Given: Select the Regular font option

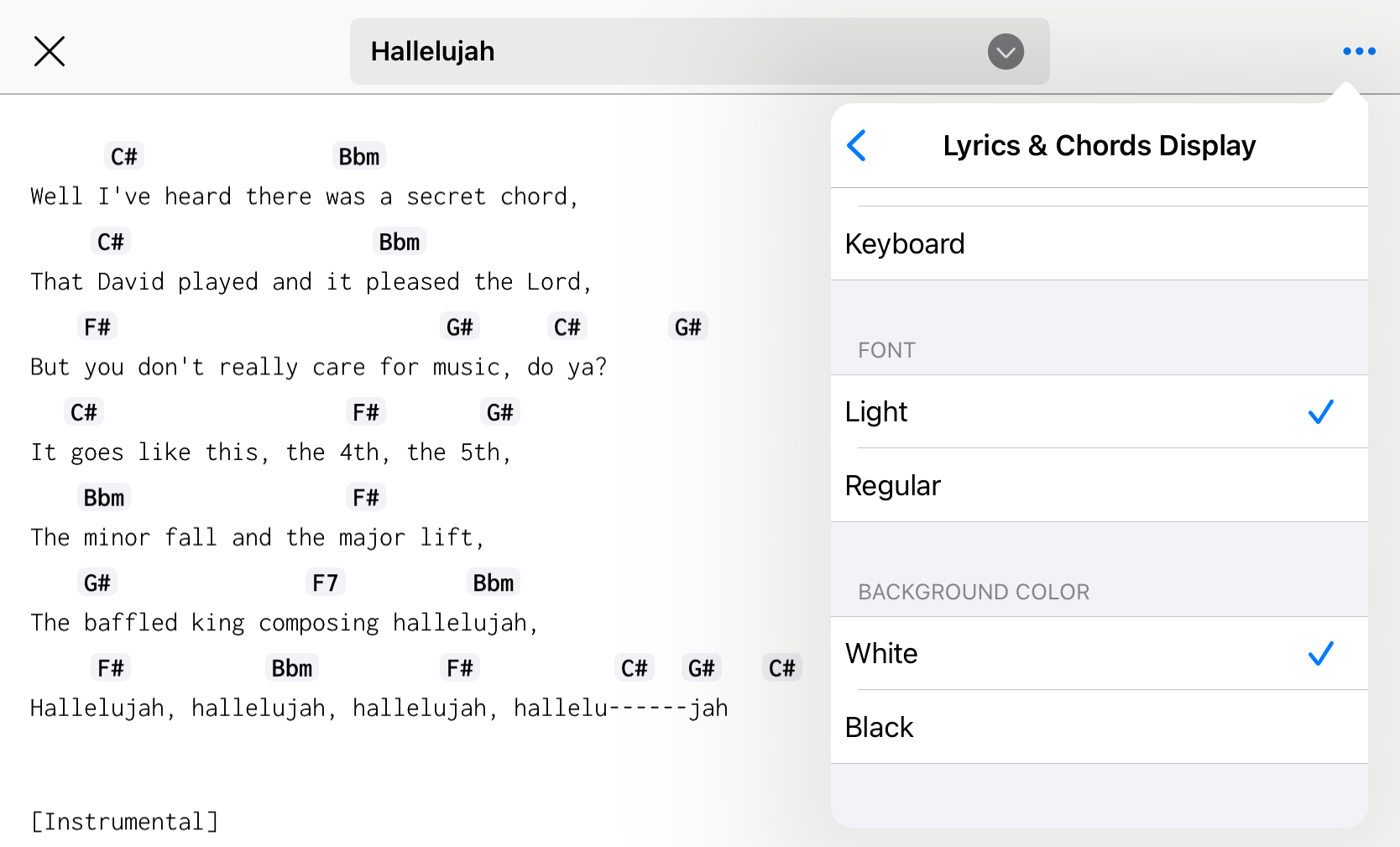Looking at the screenshot, I should click(1099, 485).
